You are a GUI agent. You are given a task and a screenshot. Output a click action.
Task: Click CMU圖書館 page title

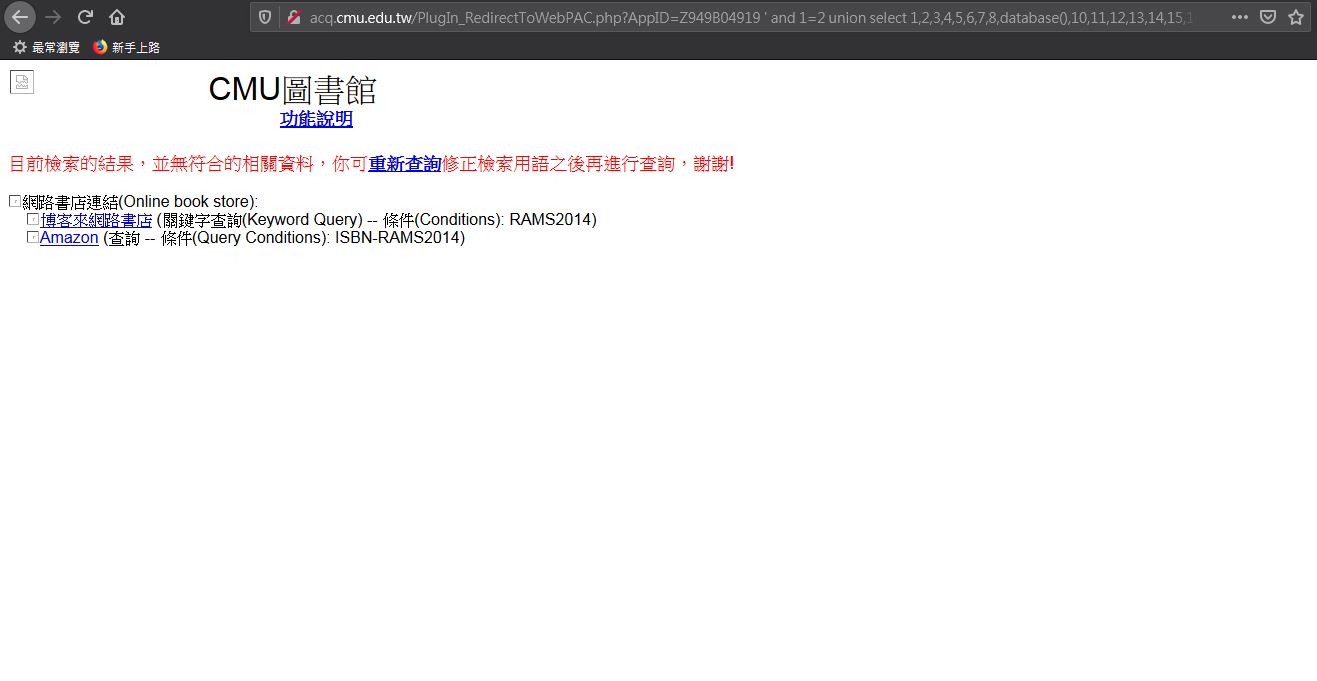click(x=292, y=89)
